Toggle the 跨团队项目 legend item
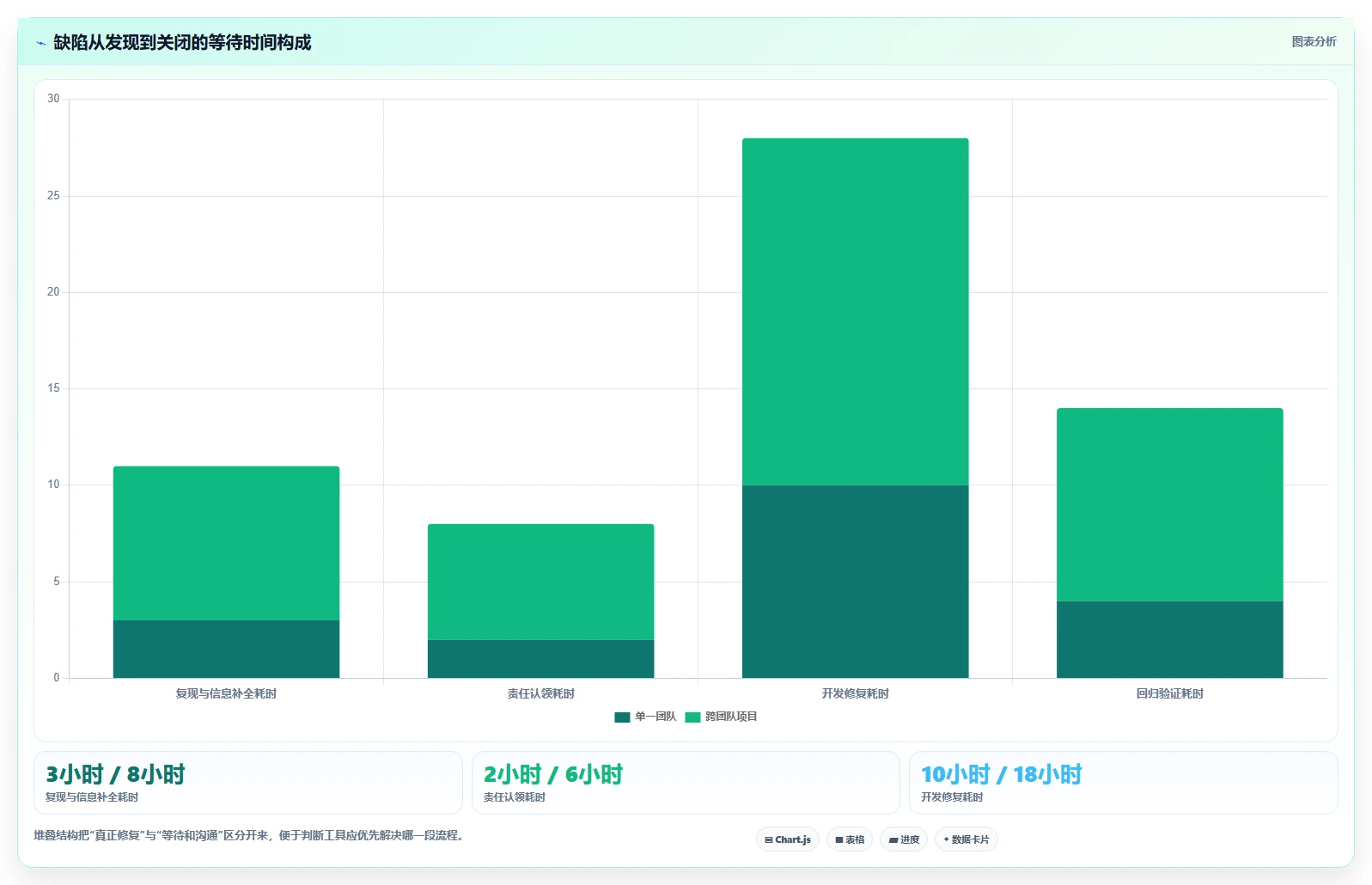The width and height of the screenshot is (1372, 885). (721, 717)
